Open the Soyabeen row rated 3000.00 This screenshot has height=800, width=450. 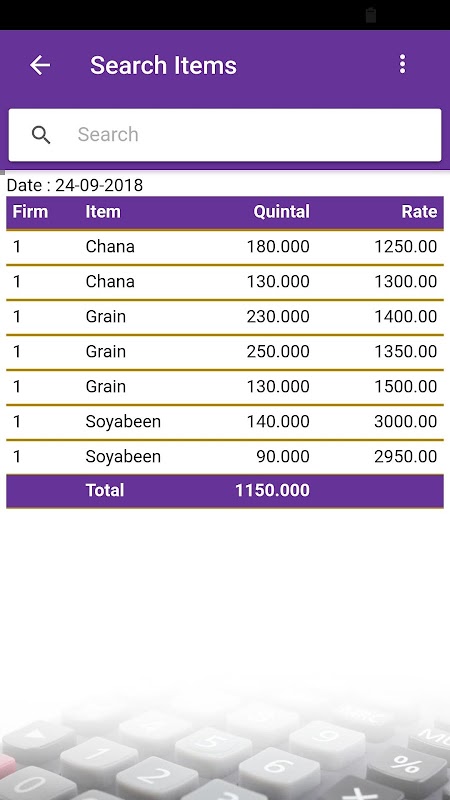[225, 422]
